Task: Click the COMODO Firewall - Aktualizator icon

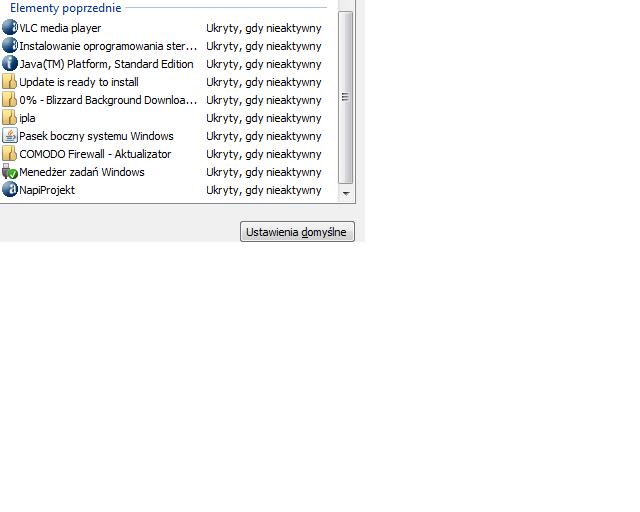Action: pos(10,154)
